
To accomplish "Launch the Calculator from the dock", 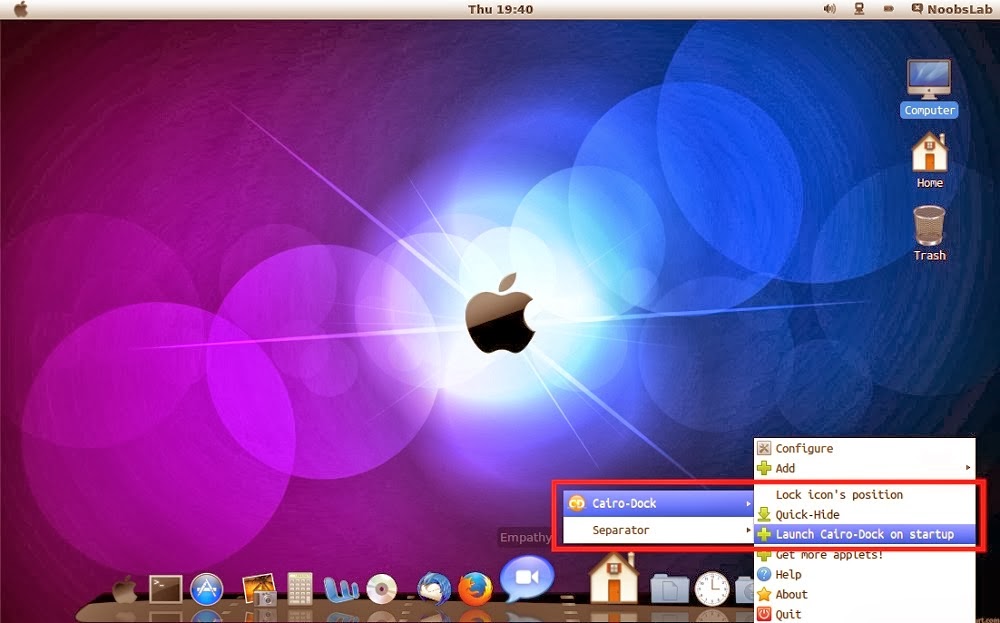I will tap(300, 588).
